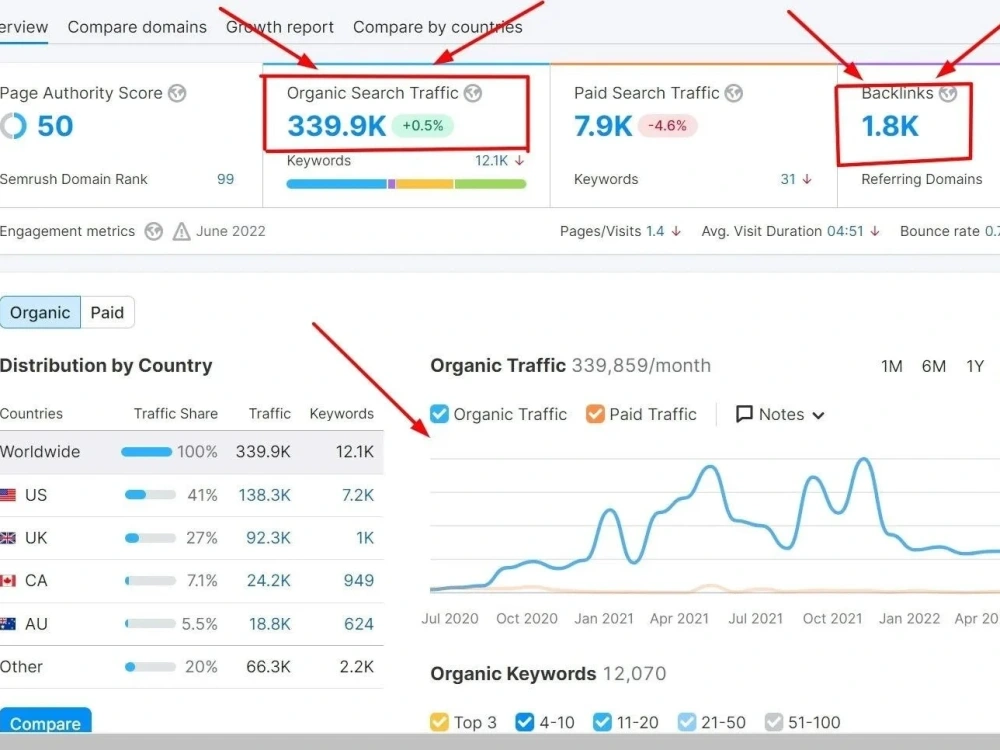Click the Referring Domains label
The height and width of the screenshot is (750, 1000).
click(922, 179)
